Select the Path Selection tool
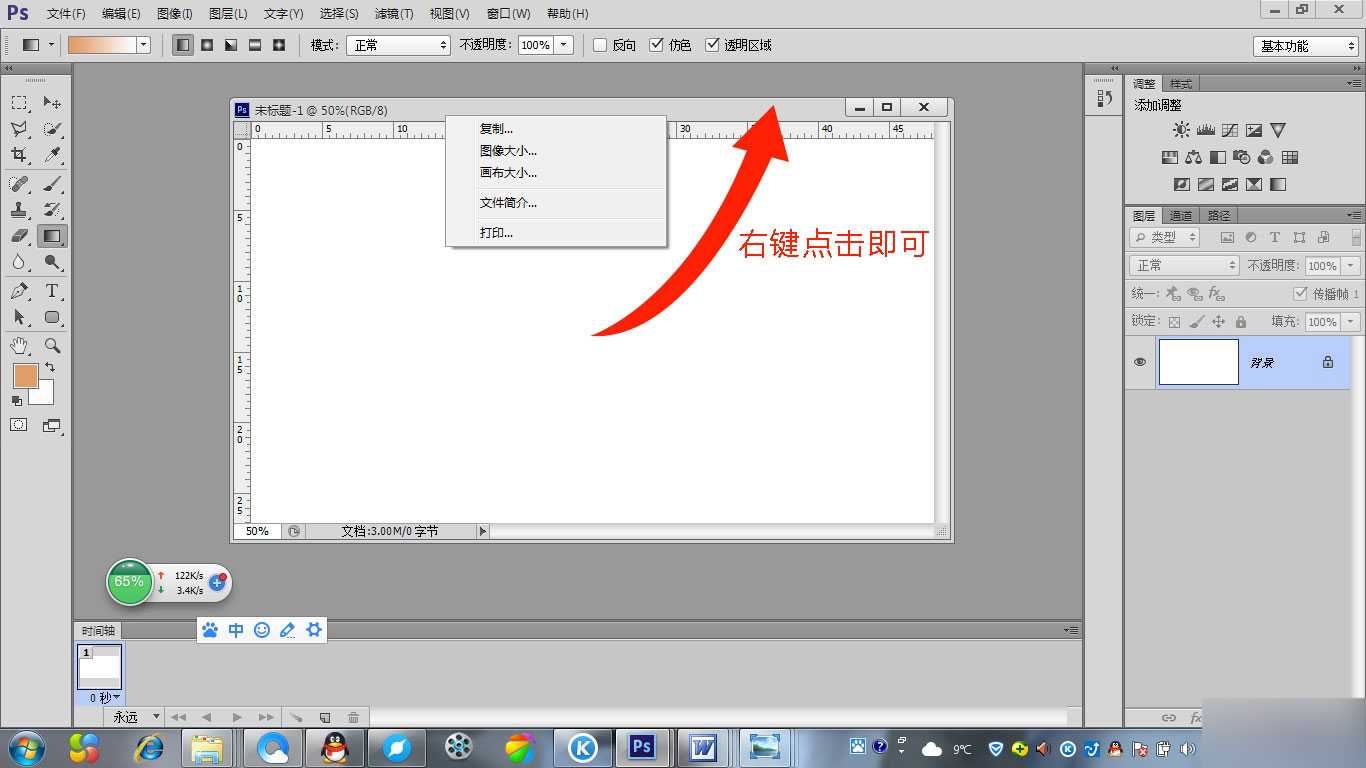The height and width of the screenshot is (768, 1366). coord(19,317)
